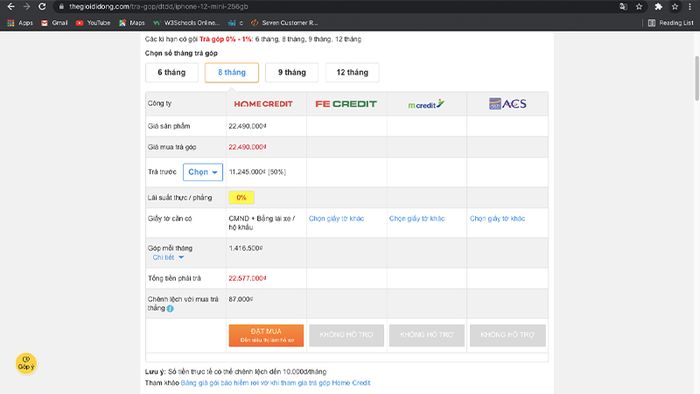This screenshot has height=394, width=700.
Task: Open the YouTube bookmark
Action: point(93,23)
